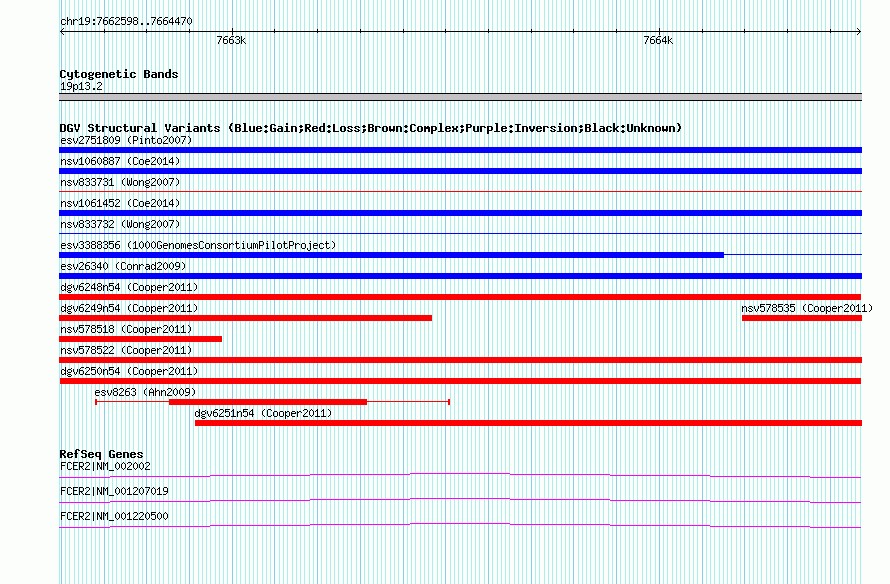Open dgv6250n54 (Cooper2011) label
Image resolution: width=890 pixels, height=584 pixels.
[129, 371]
